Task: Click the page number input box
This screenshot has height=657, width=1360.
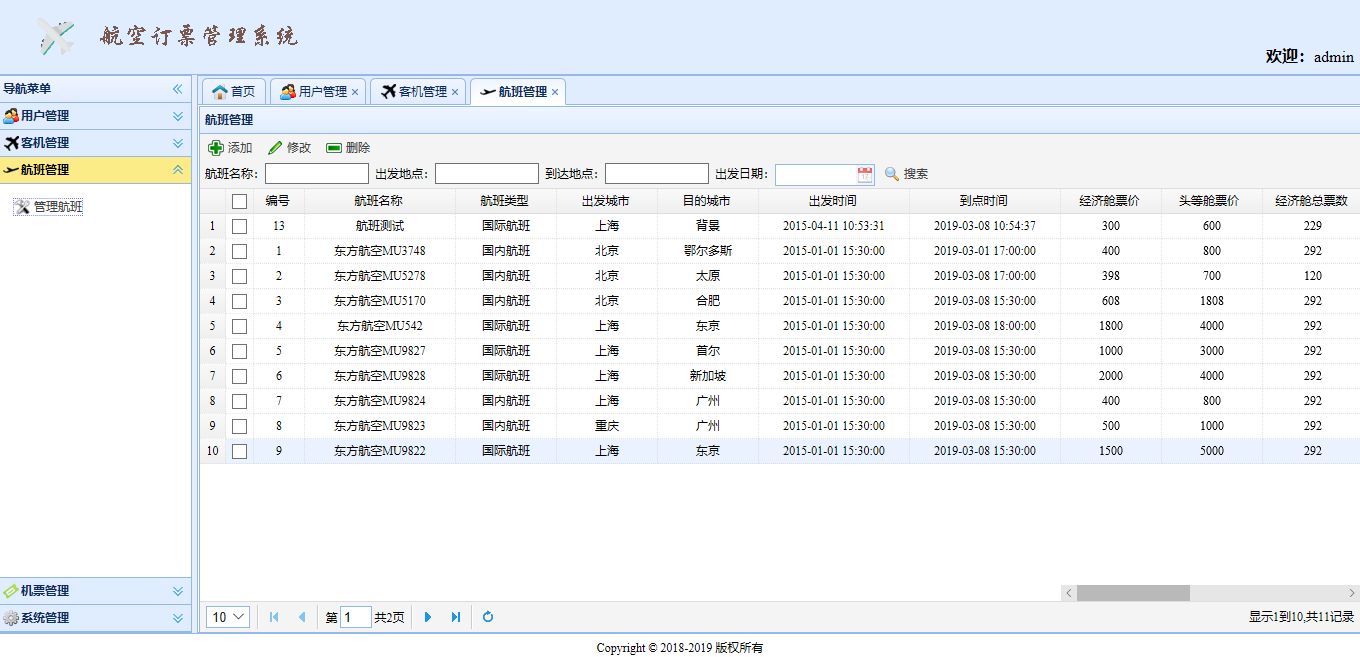Action: [356, 617]
